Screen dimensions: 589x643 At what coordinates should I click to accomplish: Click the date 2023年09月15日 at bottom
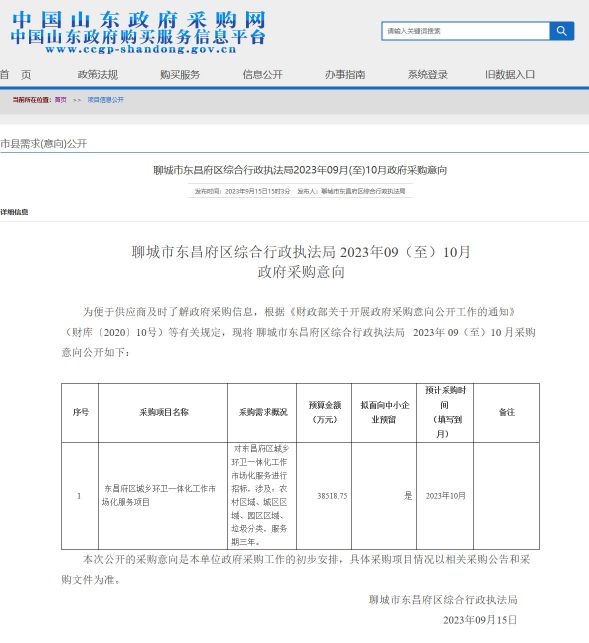point(480,620)
